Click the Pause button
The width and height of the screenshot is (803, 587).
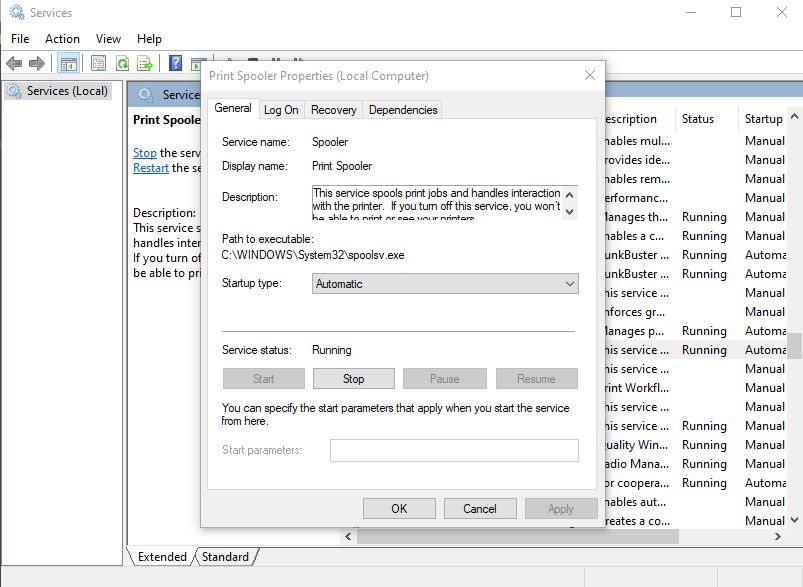click(445, 379)
